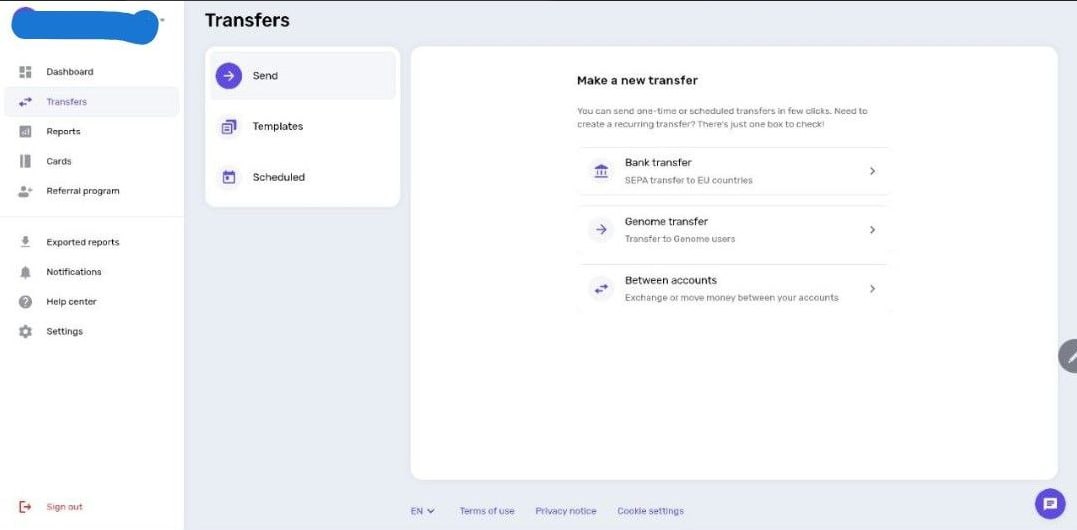Viewport: 1077px width, 530px height.
Task: Click the Transfers arrows icon in sidebar
Action: click(x=25, y=102)
